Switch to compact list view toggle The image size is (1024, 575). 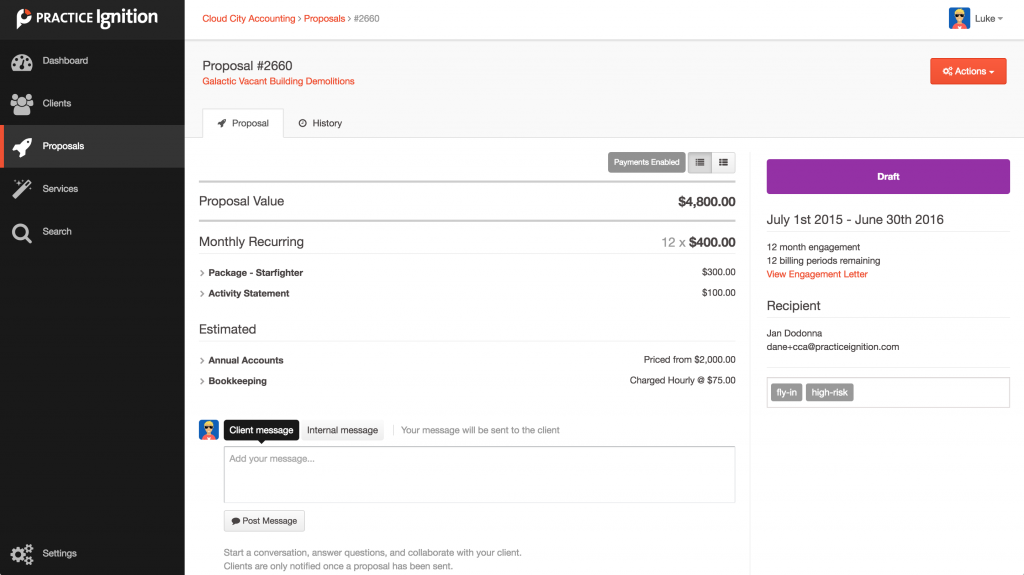tap(700, 162)
